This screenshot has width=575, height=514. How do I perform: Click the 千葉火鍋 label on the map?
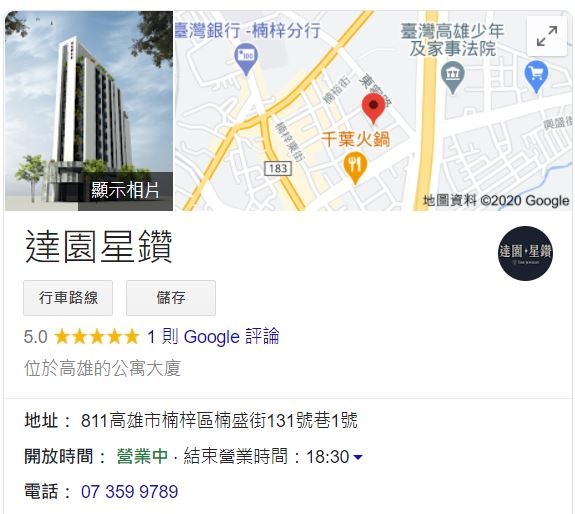pyautogui.click(x=355, y=139)
